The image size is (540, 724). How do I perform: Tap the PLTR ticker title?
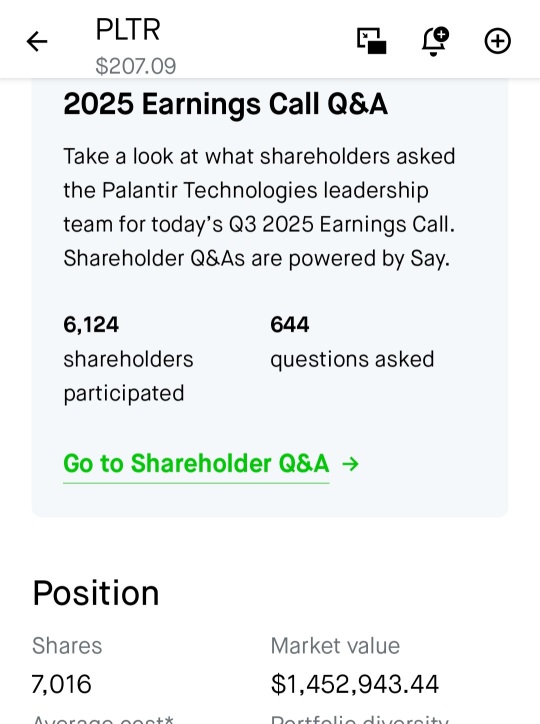(128, 30)
